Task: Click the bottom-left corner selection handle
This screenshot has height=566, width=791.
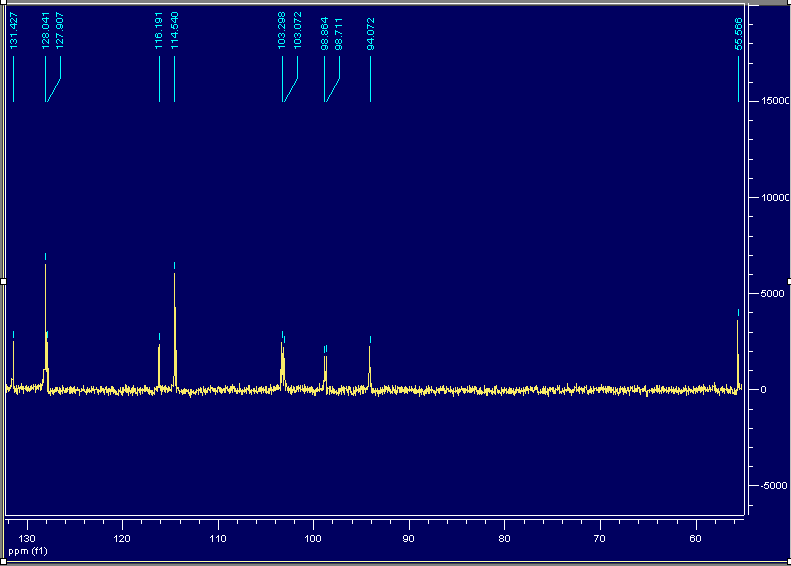Action: (x=3, y=561)
